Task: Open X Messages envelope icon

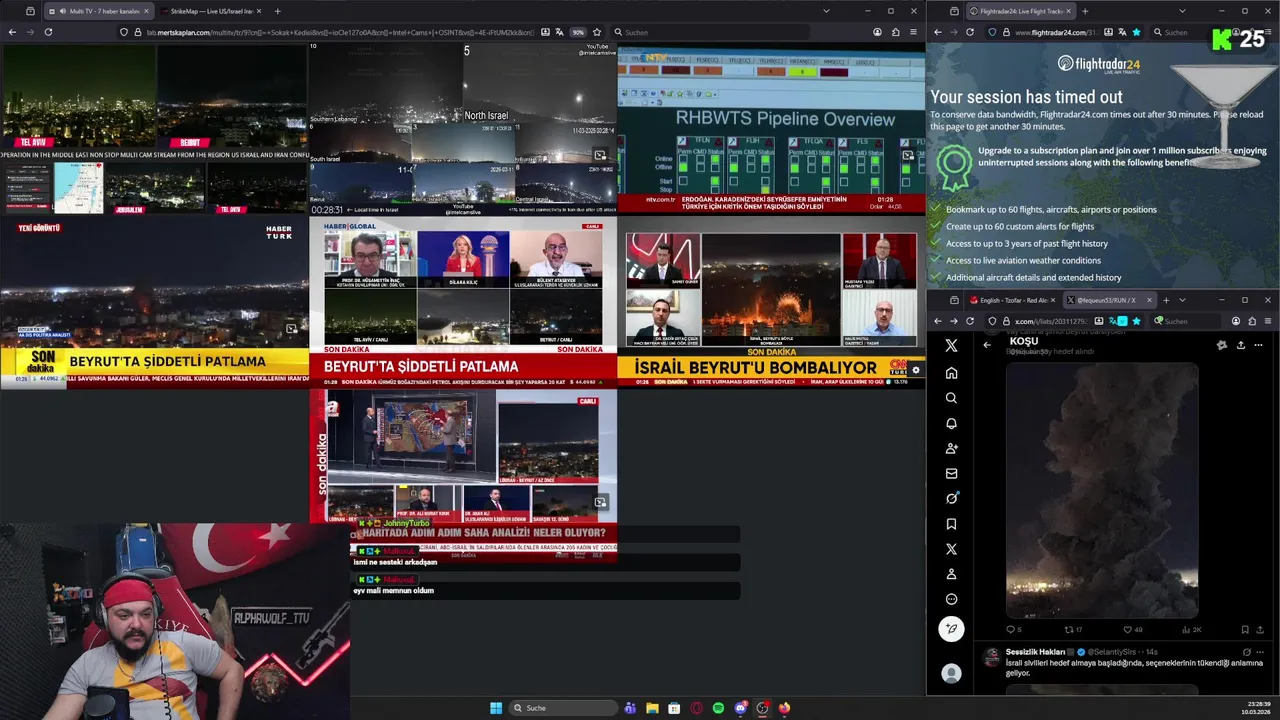Action: pos(951,473)
